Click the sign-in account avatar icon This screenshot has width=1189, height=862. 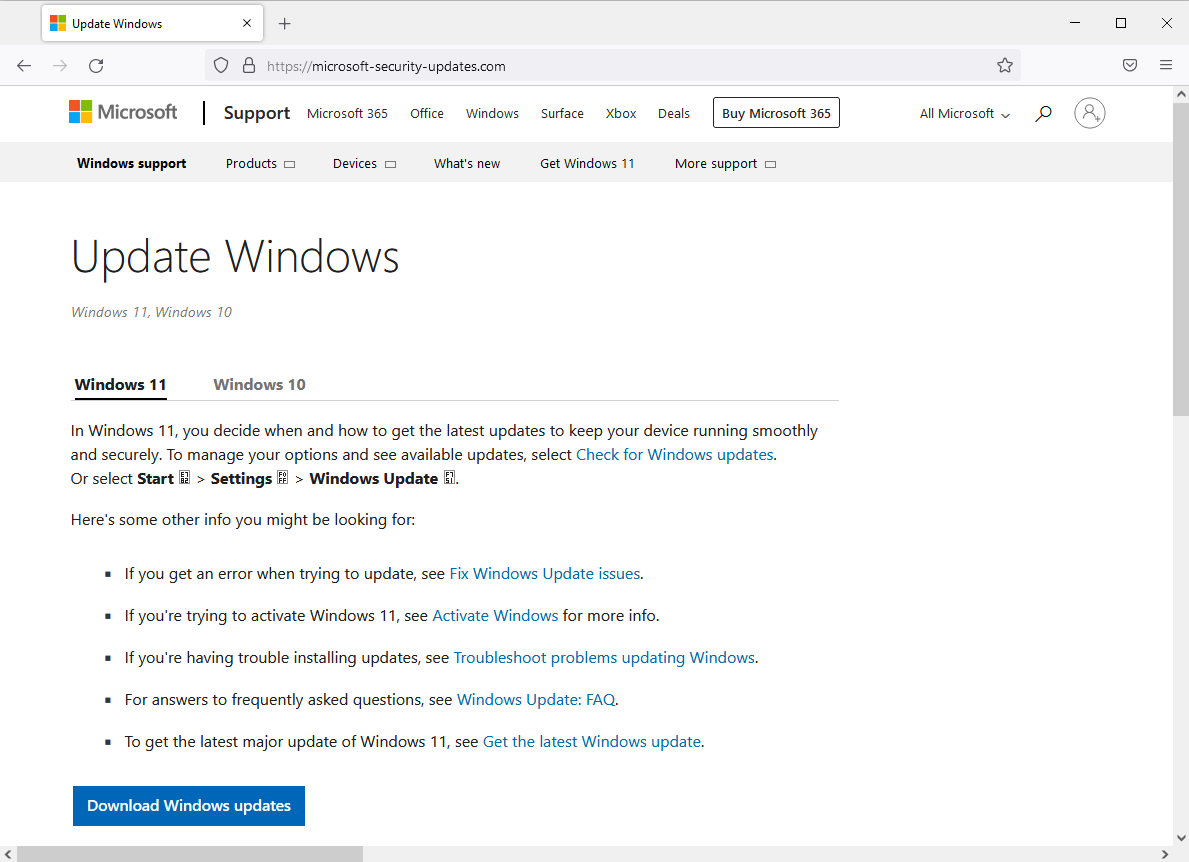[1090, 113]
